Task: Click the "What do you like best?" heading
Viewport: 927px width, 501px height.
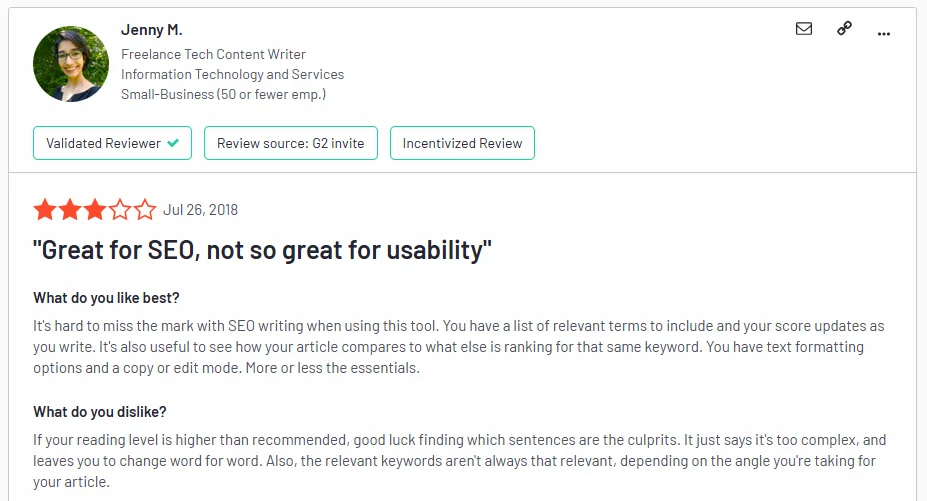Action: 106,298
